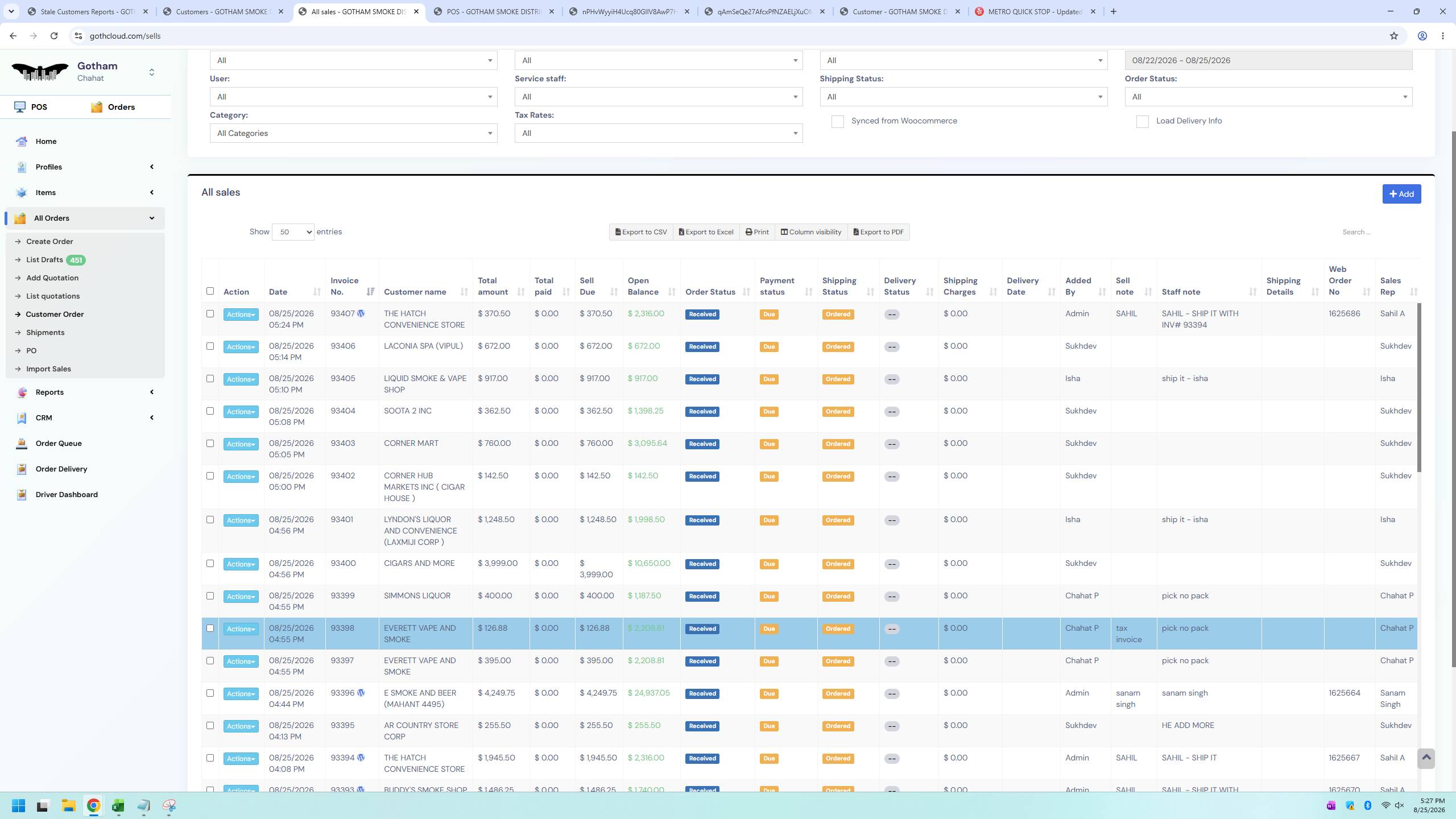Select the row checkbox for LACONIA SPA
Viewport: 1456px width, 819px height.
click(x=210, y=346)
